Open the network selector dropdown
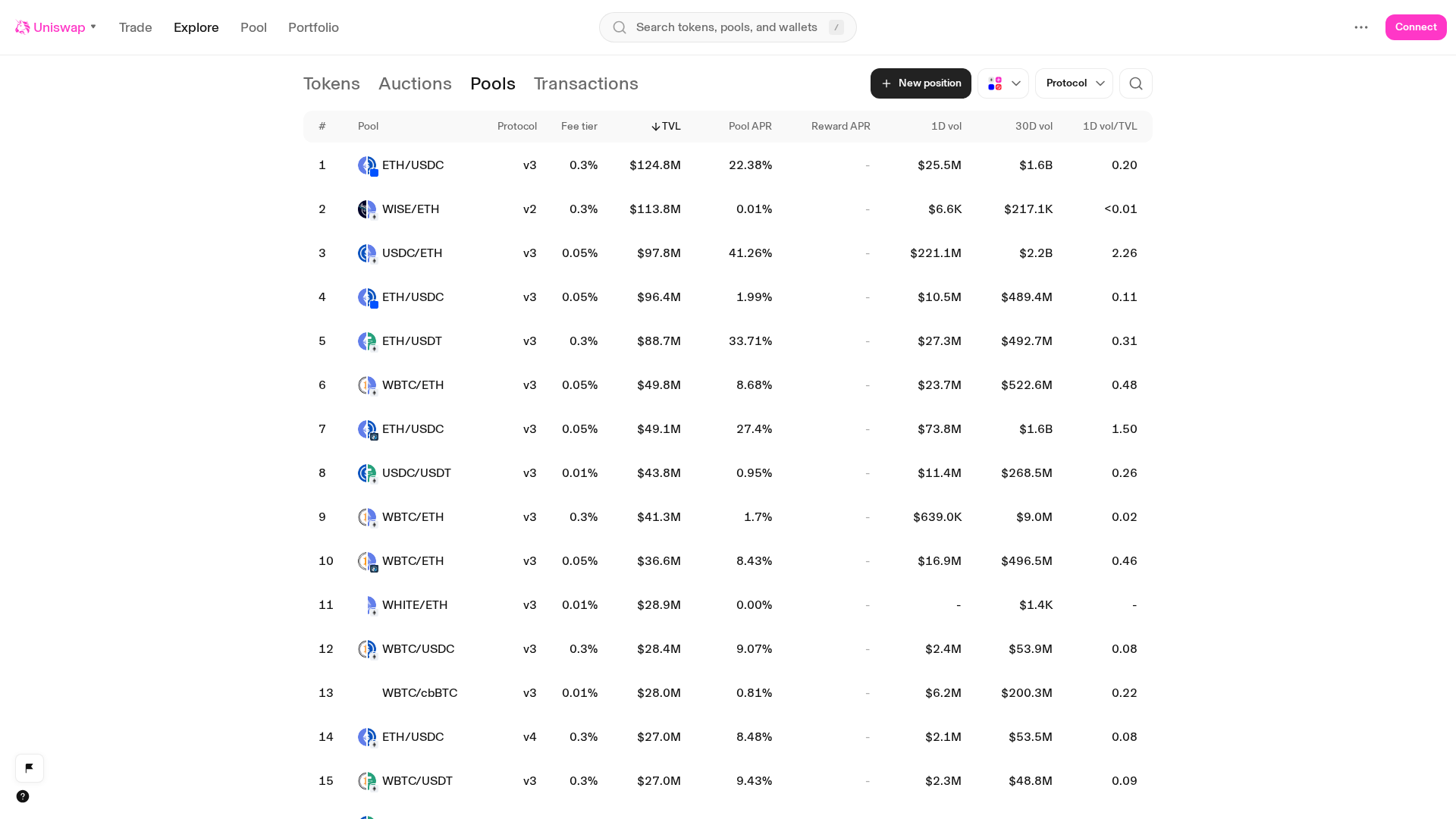 click(x=1003, y=83)
